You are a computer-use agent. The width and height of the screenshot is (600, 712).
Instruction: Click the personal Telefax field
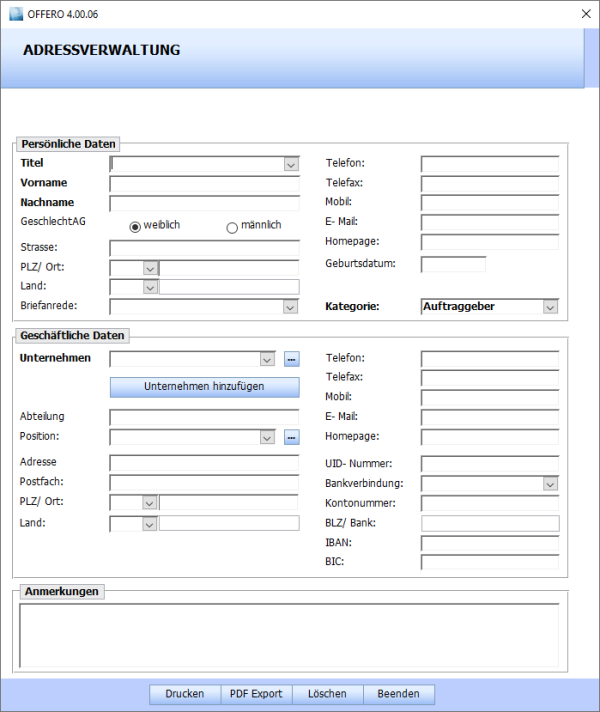[490, 184]
